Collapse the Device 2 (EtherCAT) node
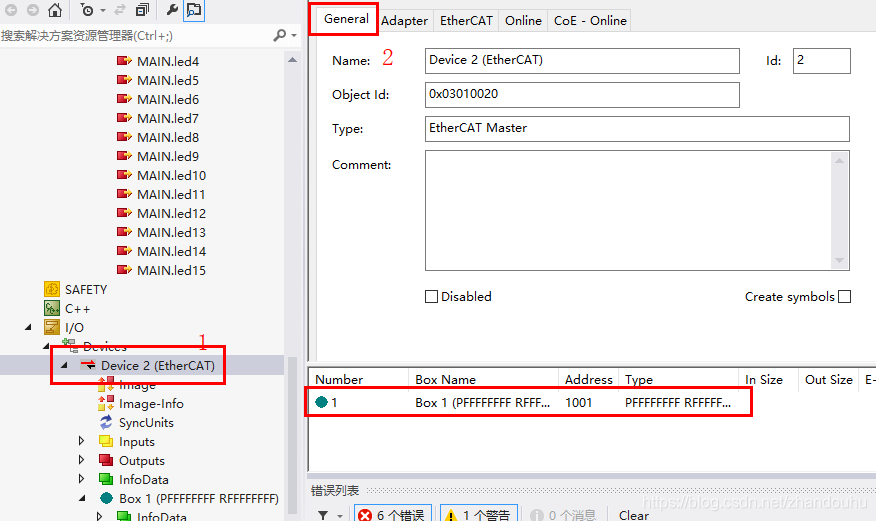The image size is (876, 521). [64, 365]
